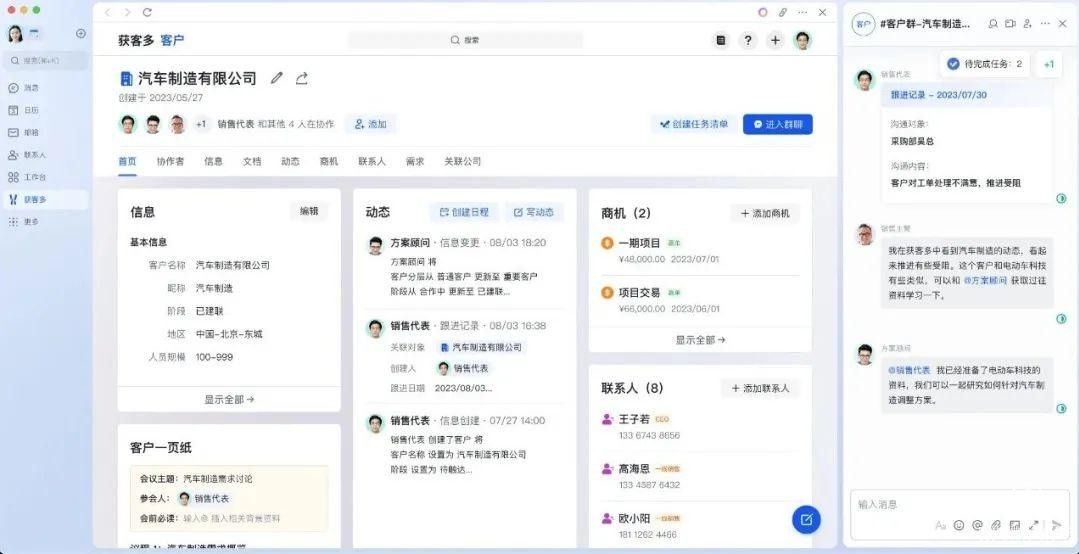The height and width of the screenshot is (554, 1079).
Task: Click the blue floating compose button
Action: tap(806, 519)
